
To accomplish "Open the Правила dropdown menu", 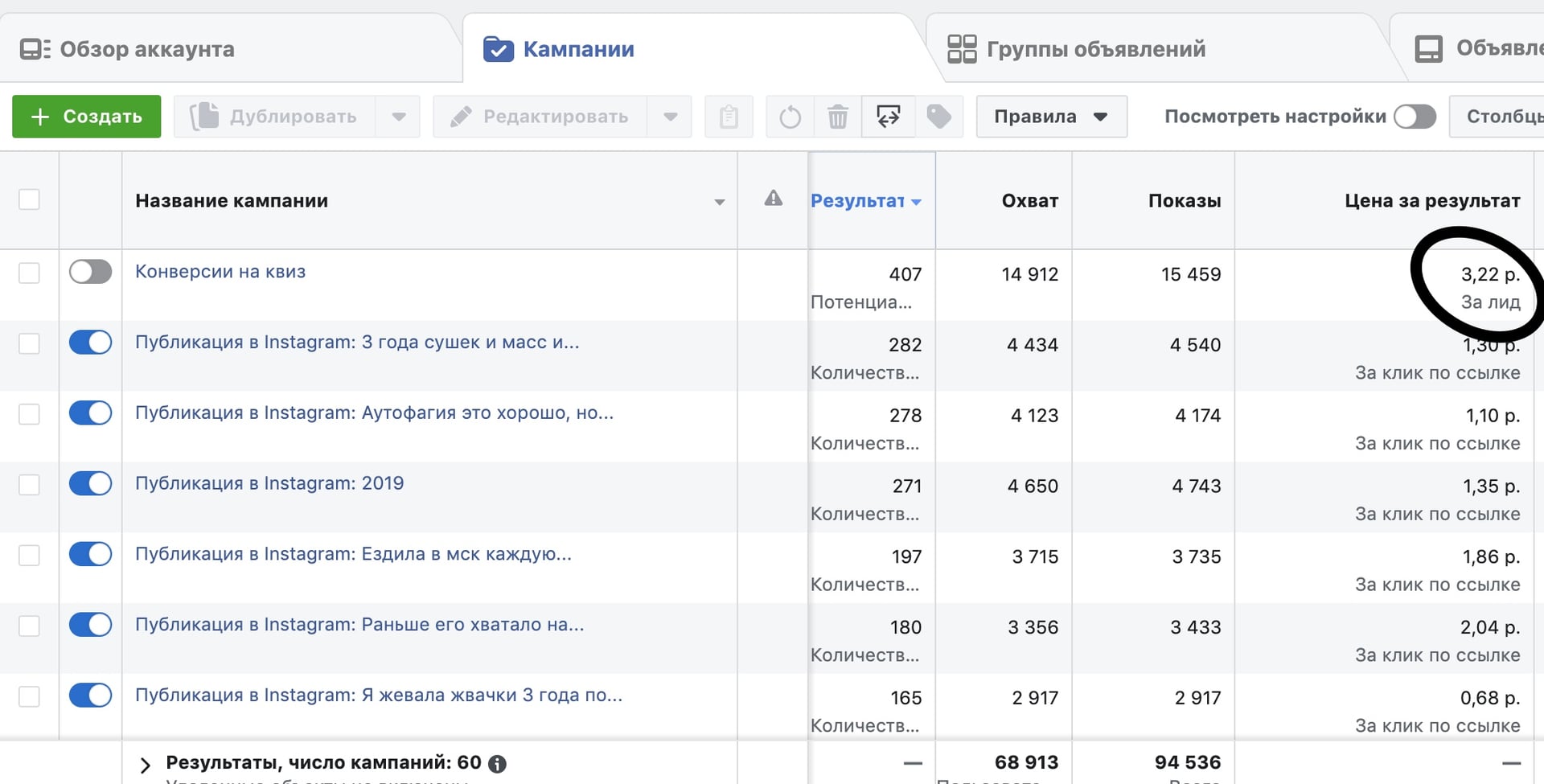I will tap(1050, 117).
